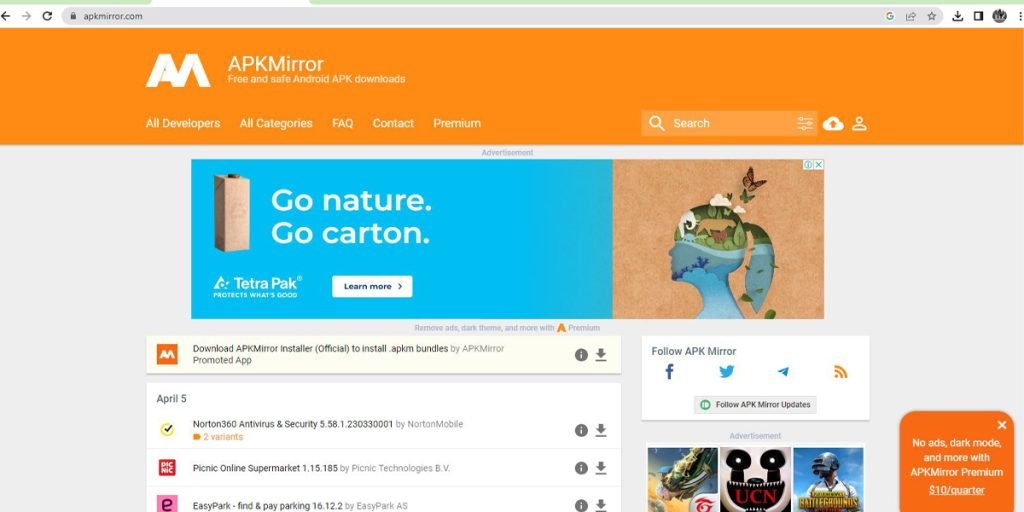This screenshot has height=512, width=1024.
Task: Click the Picnic Technologies B.V. developer name
Action: (401, 468)
